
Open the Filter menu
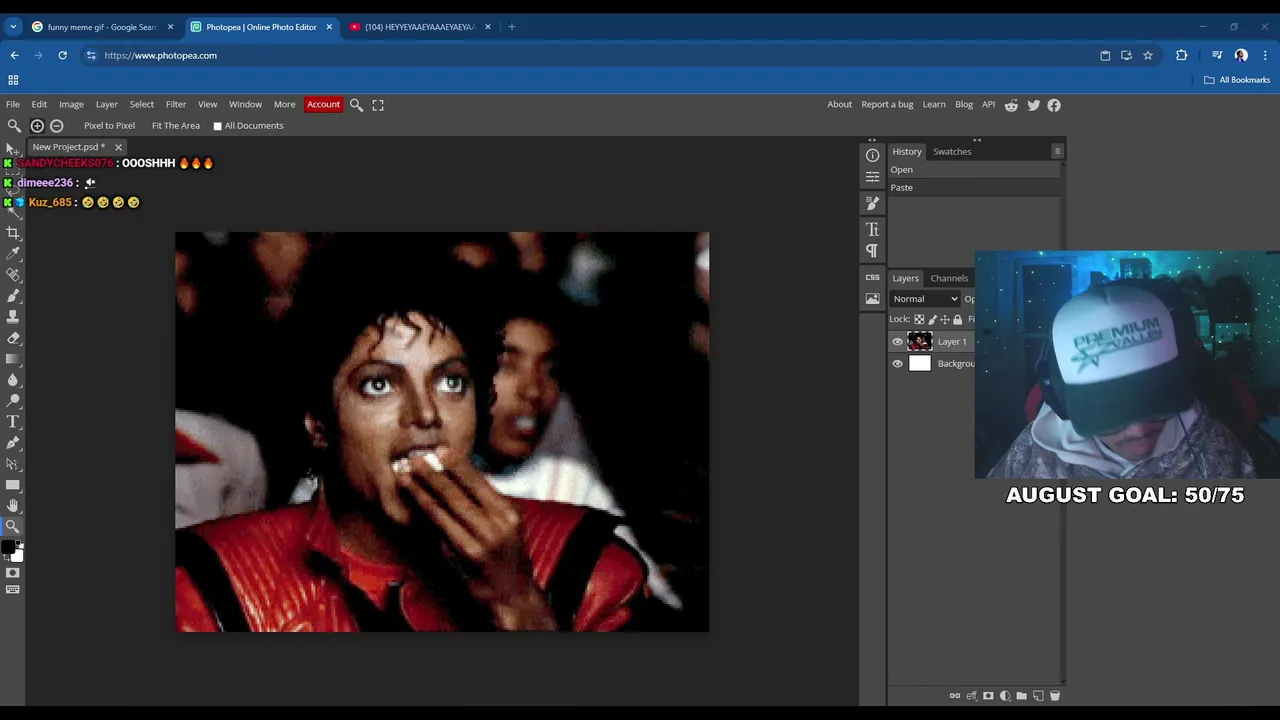tap(176, 105)
